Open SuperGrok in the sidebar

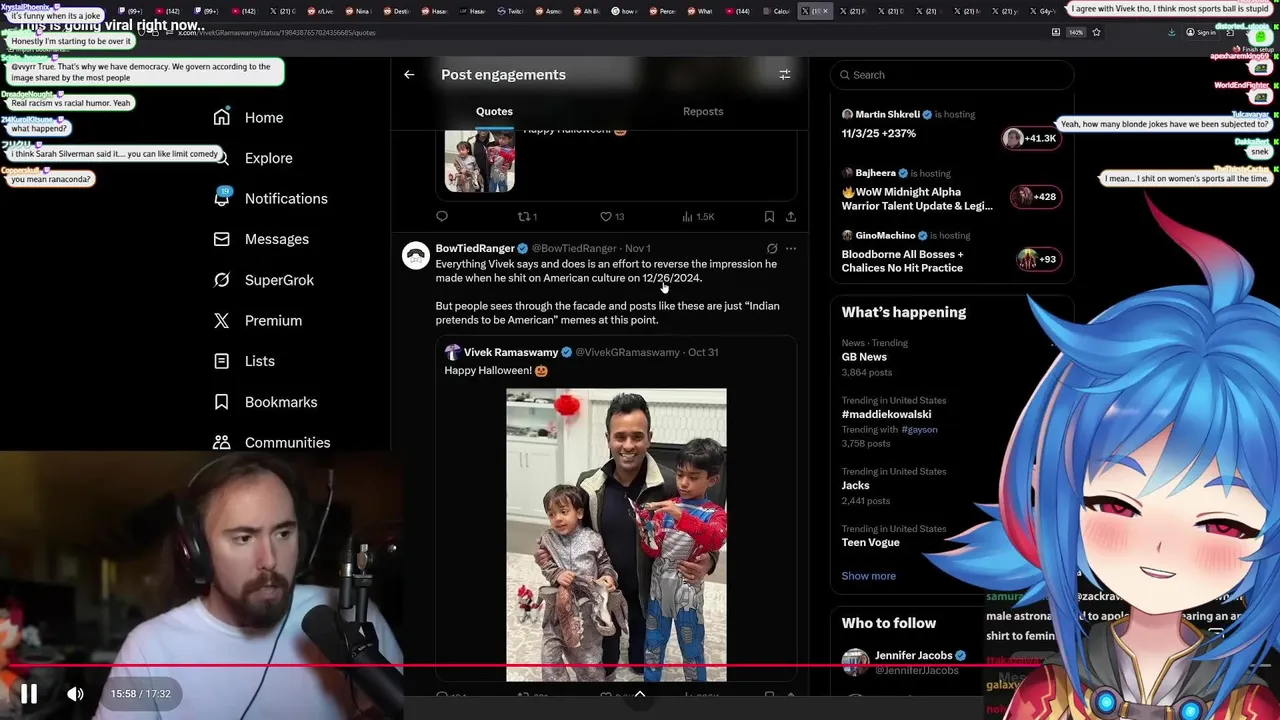[279, 280]
